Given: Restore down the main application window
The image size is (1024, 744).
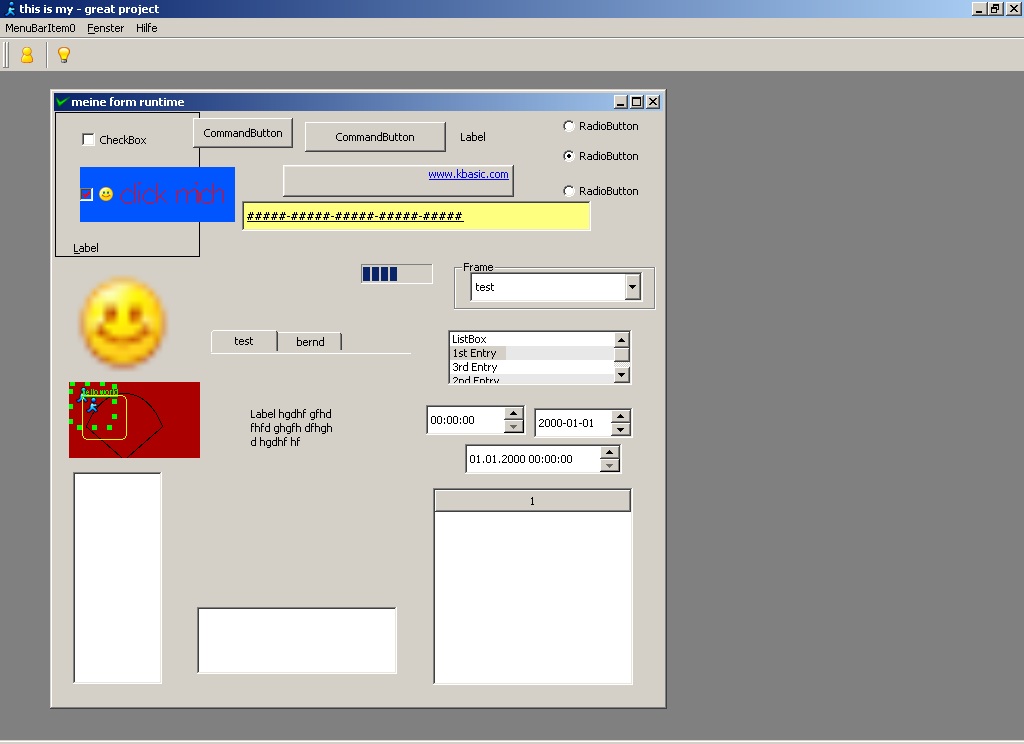Looking at the screenshot, I should pos(995,9).
